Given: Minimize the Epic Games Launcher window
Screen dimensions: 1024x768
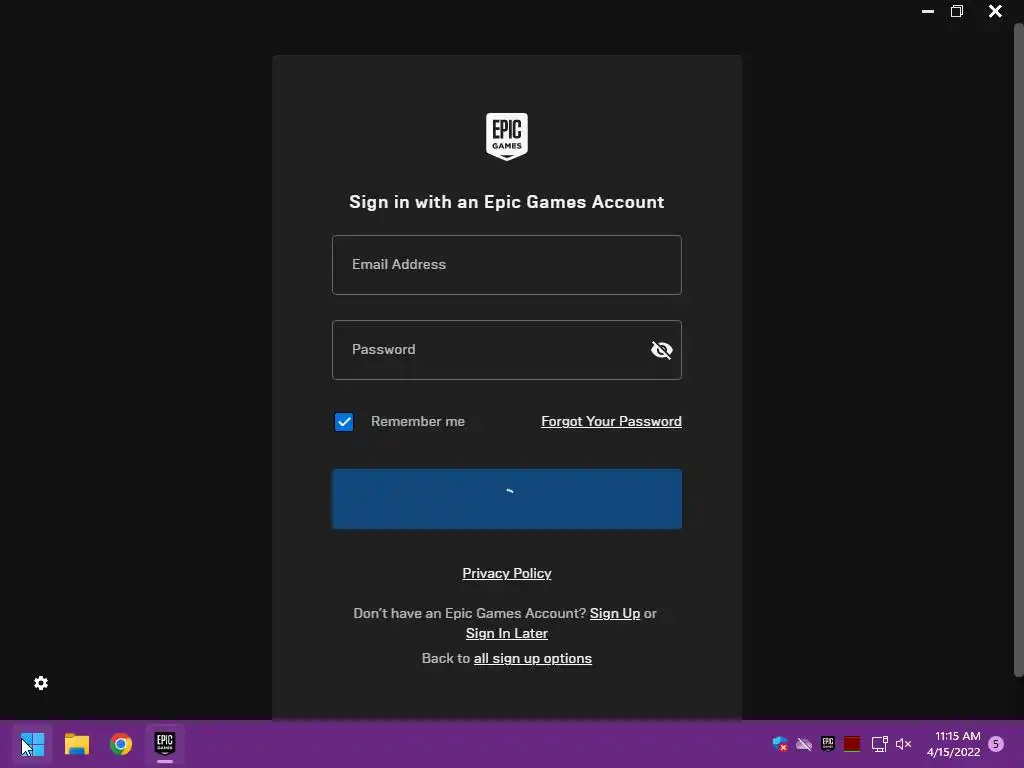Looking at the screenshot, I should click(x=927, y=11).
